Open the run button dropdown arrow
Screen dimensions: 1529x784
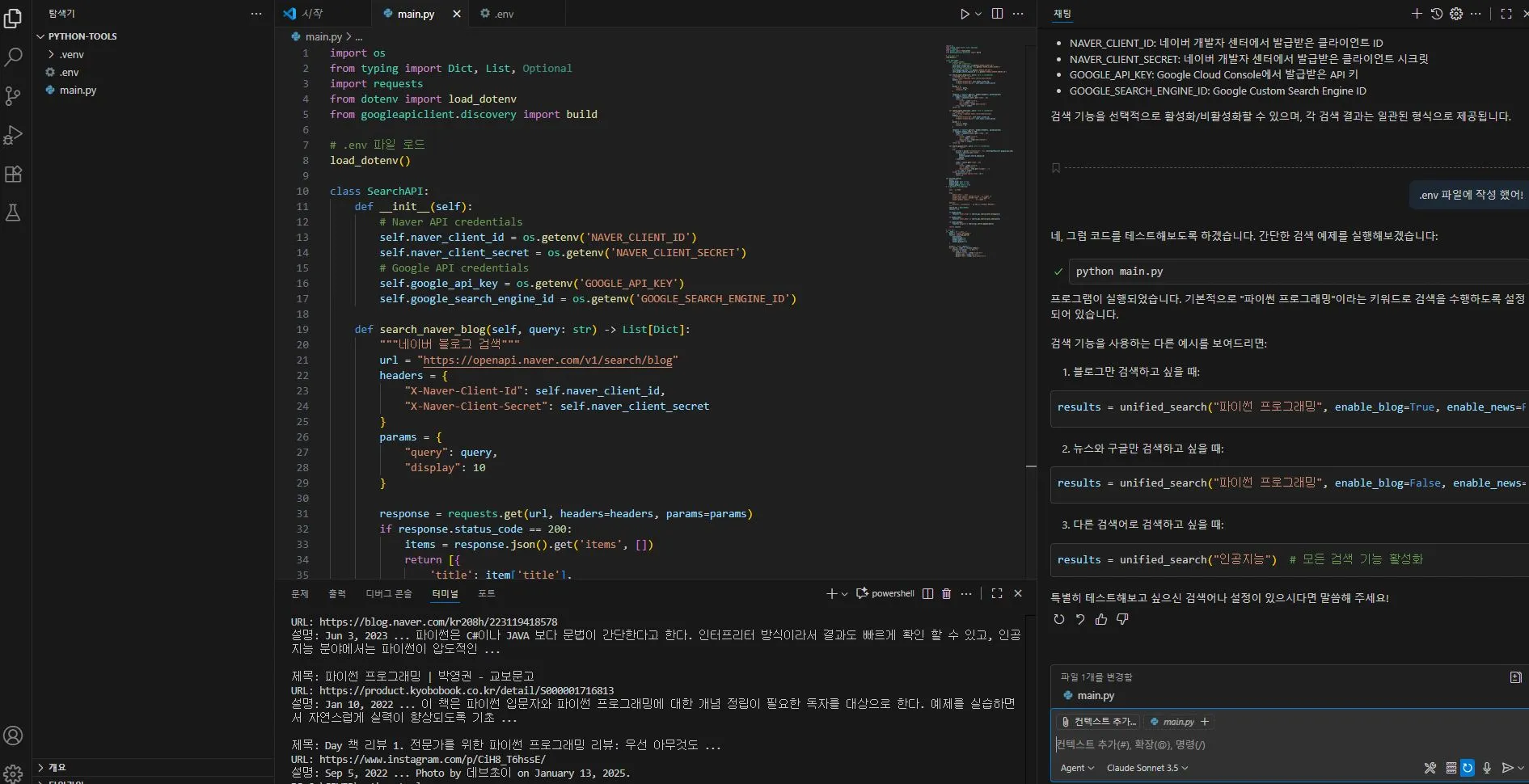[978, 14]
